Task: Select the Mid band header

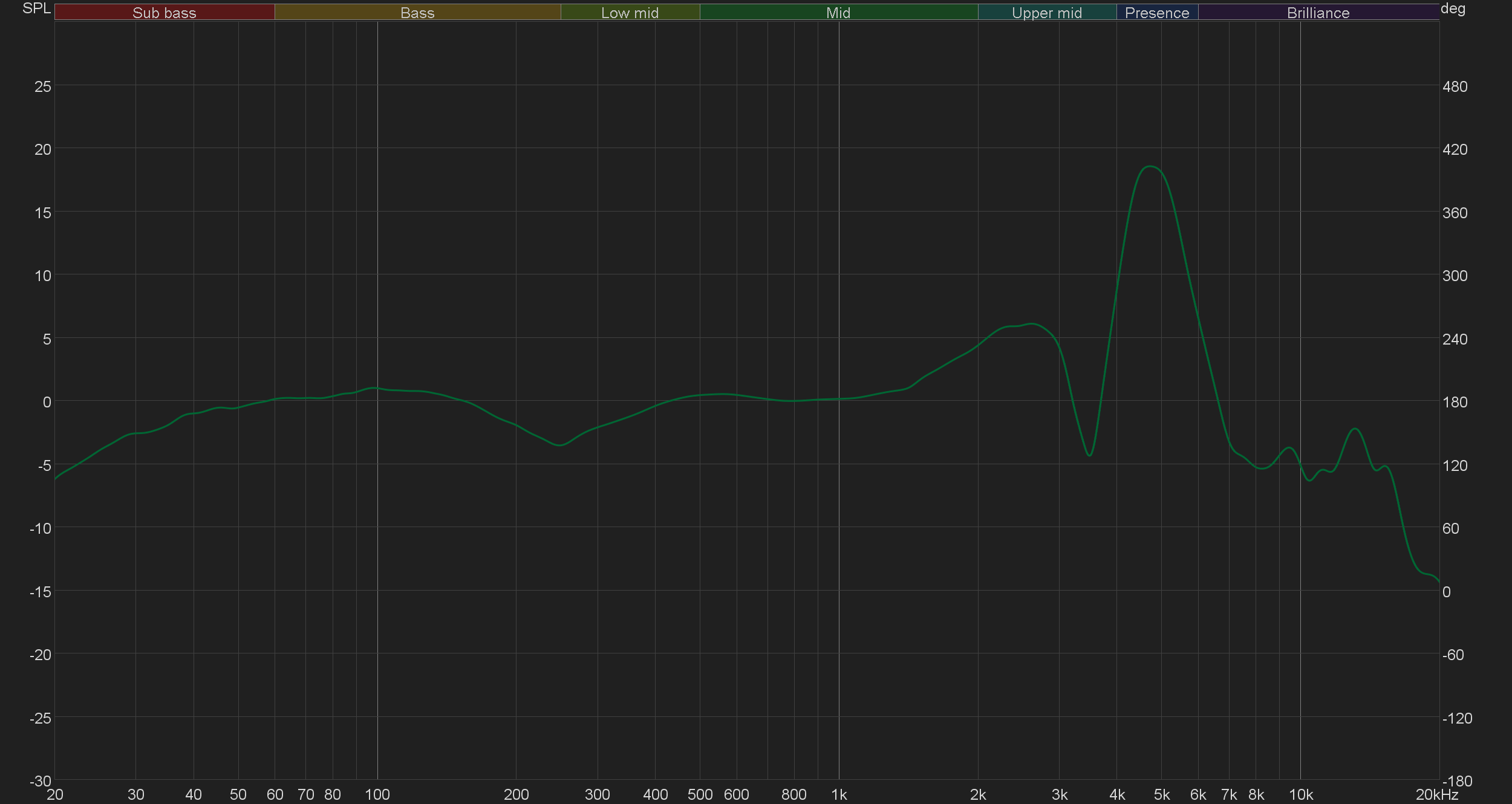Action: (838, 13)
